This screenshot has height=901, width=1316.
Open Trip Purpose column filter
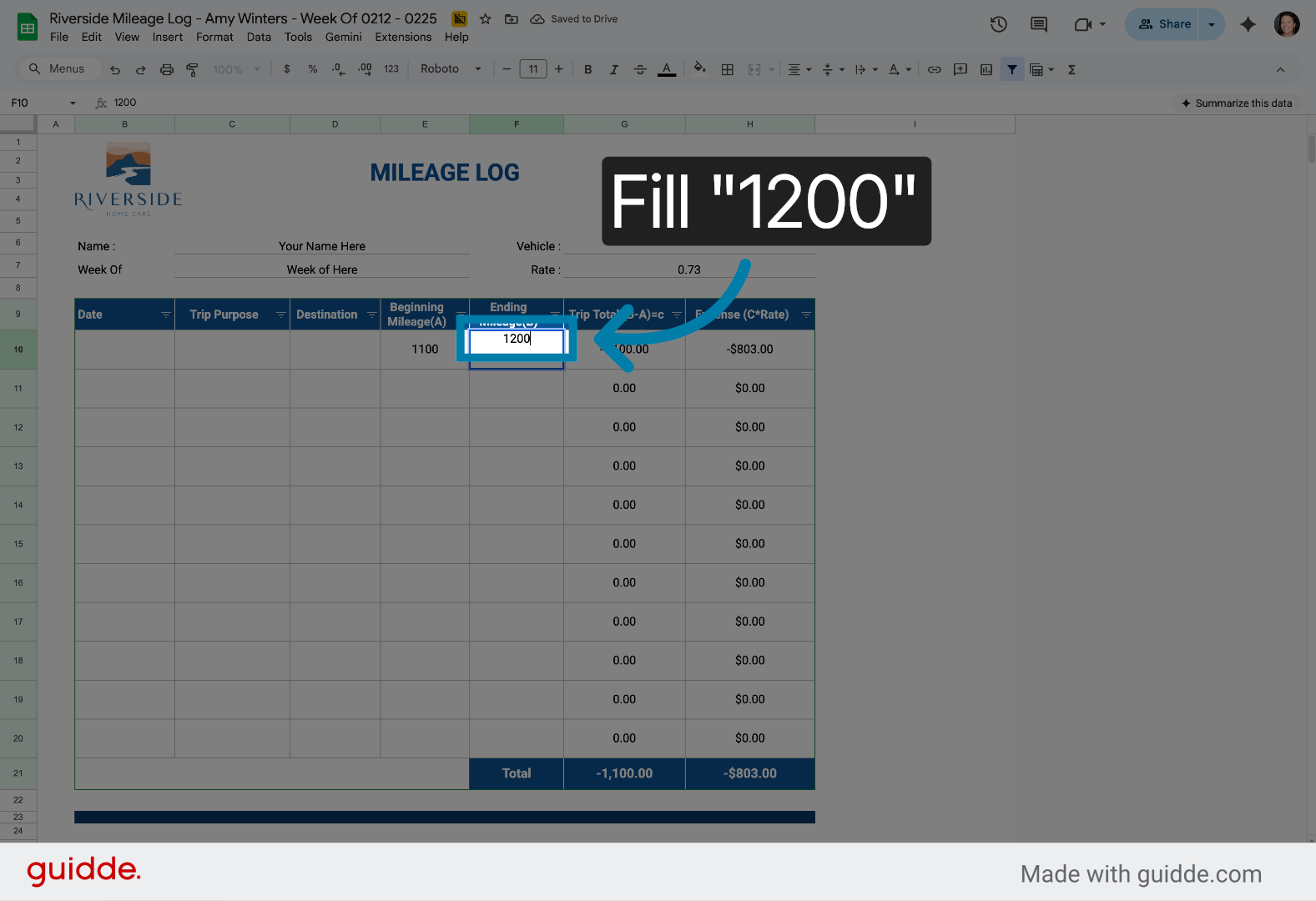click(x=280, y=315)
